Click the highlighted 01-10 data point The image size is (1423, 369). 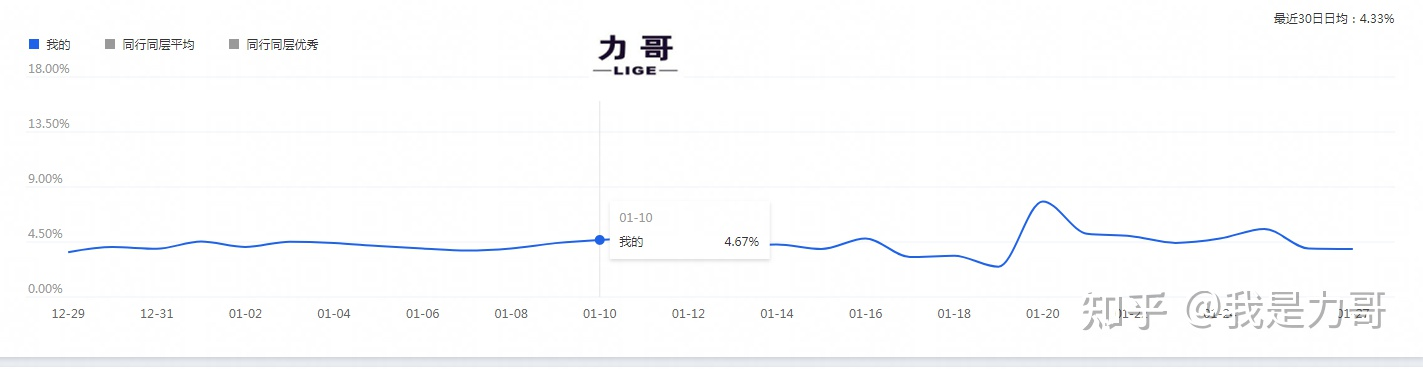(599, 240)
